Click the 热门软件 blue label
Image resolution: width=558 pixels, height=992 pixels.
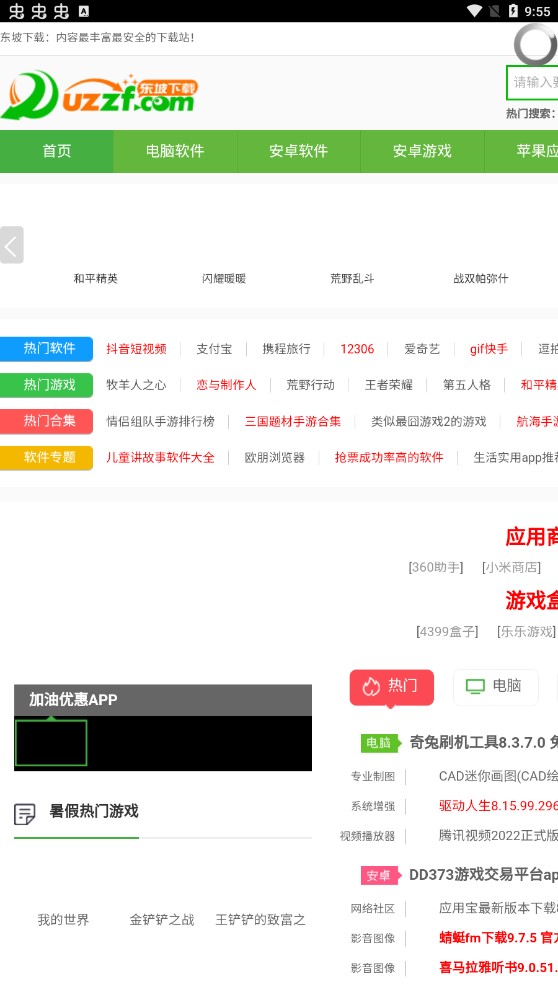click(46, 349)
